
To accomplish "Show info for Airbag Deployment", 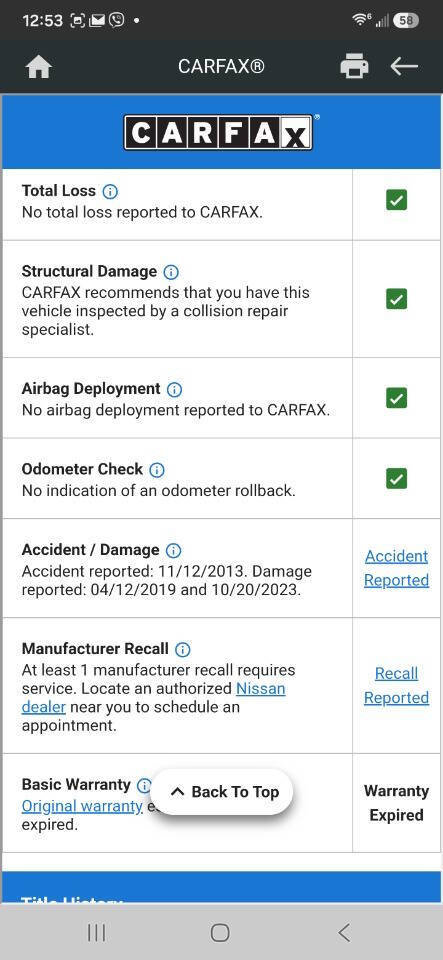I will (174, 389).
